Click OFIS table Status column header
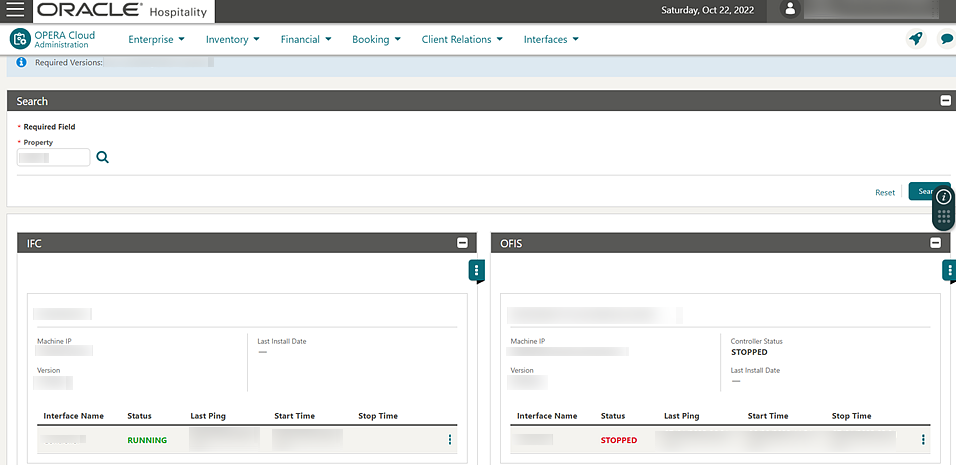This screenshot has width=956, height=465. 613,416
